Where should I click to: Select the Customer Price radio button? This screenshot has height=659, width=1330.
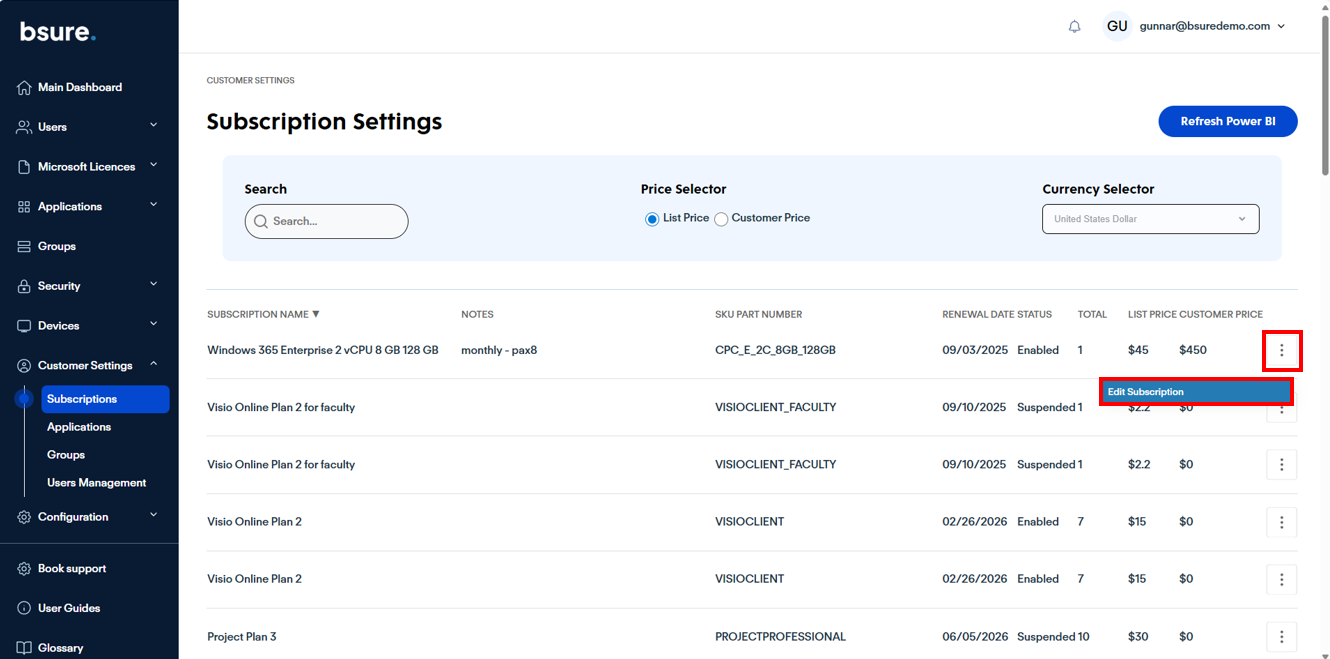pyautogui.click(x=721, y=219)
